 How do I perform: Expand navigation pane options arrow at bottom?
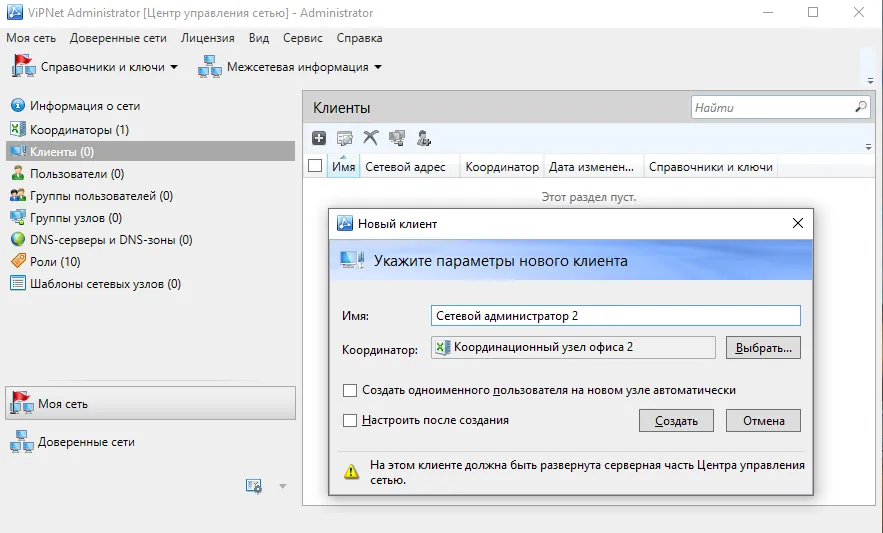tap(283, 486)
